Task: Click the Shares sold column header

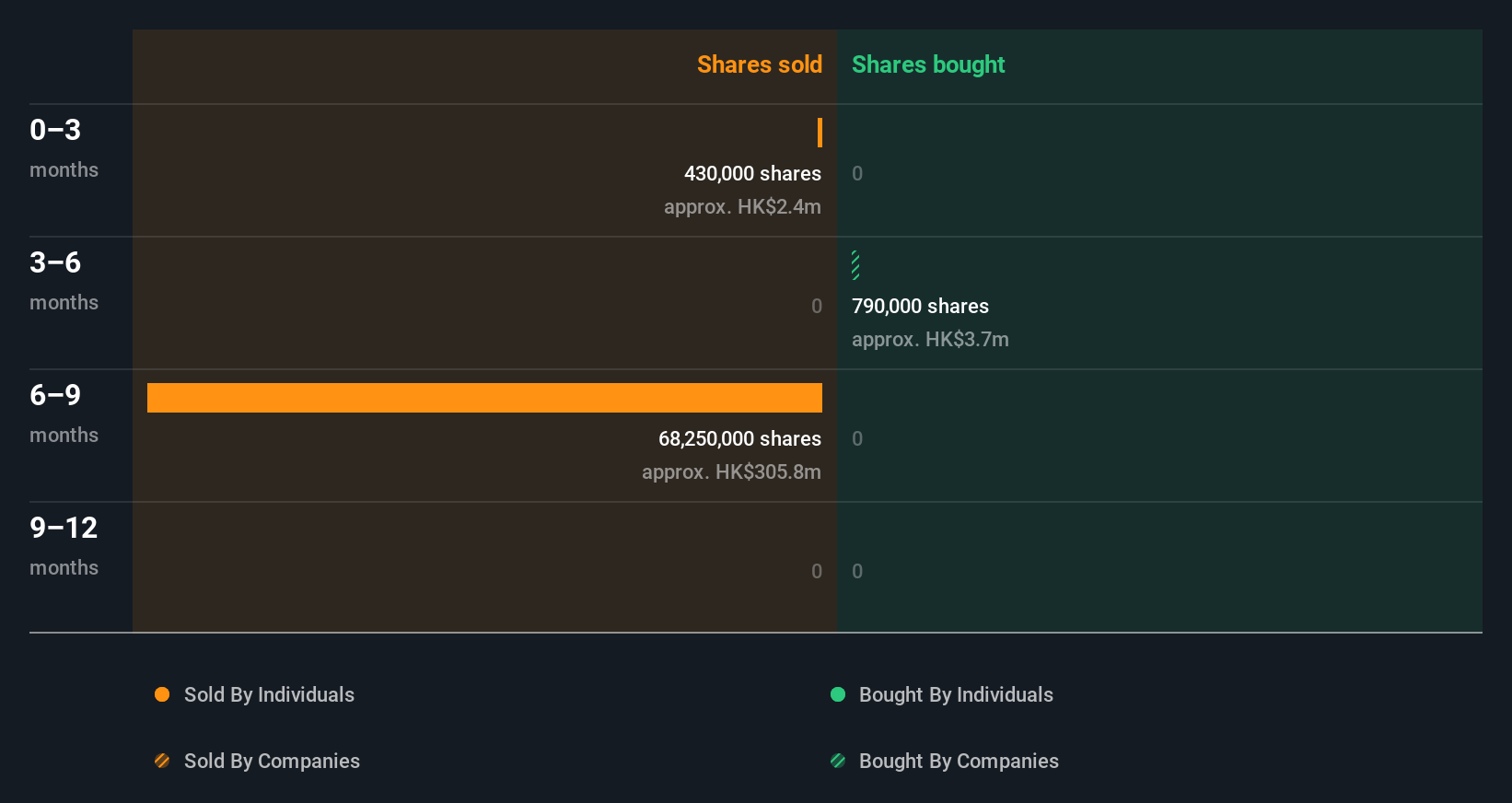Action: click(760, 64)
